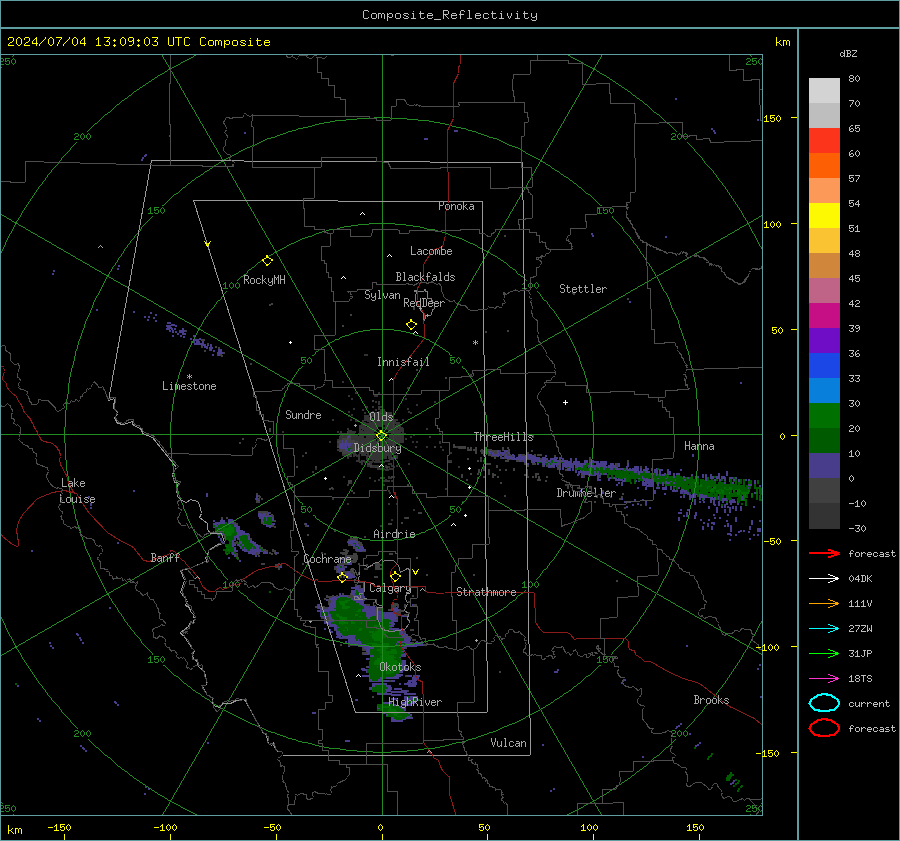Click the Didsbury label
The width and height of the screenshot is (900, 841).
point(377,448)
